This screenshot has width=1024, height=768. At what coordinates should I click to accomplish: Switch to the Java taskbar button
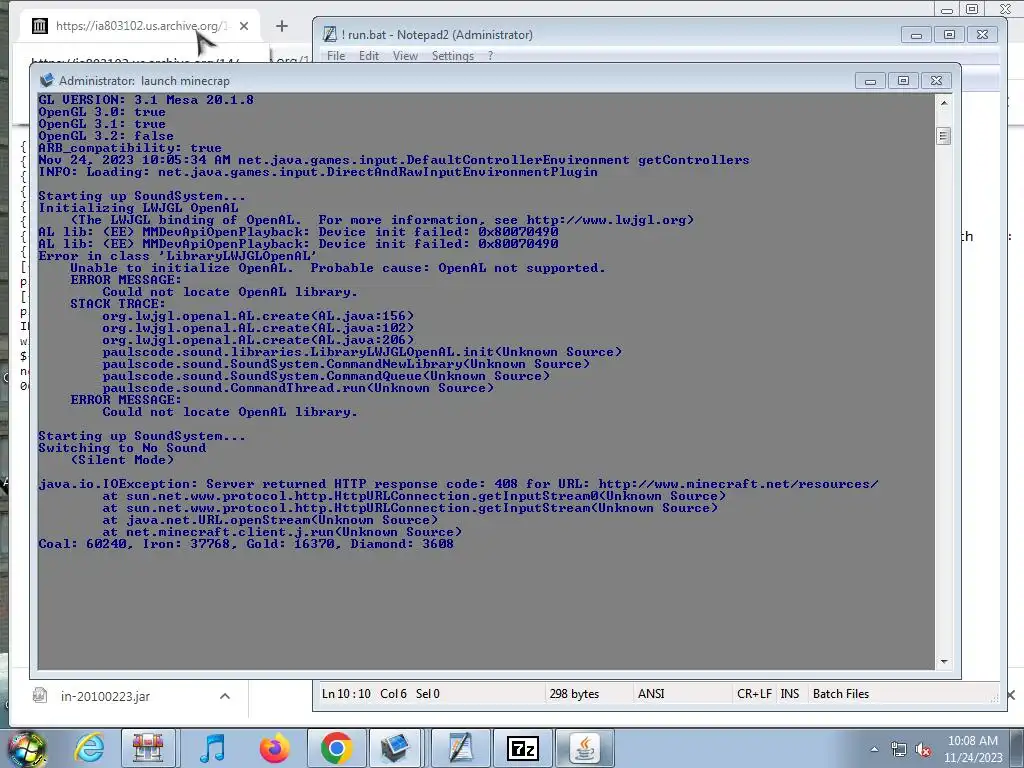584,748
